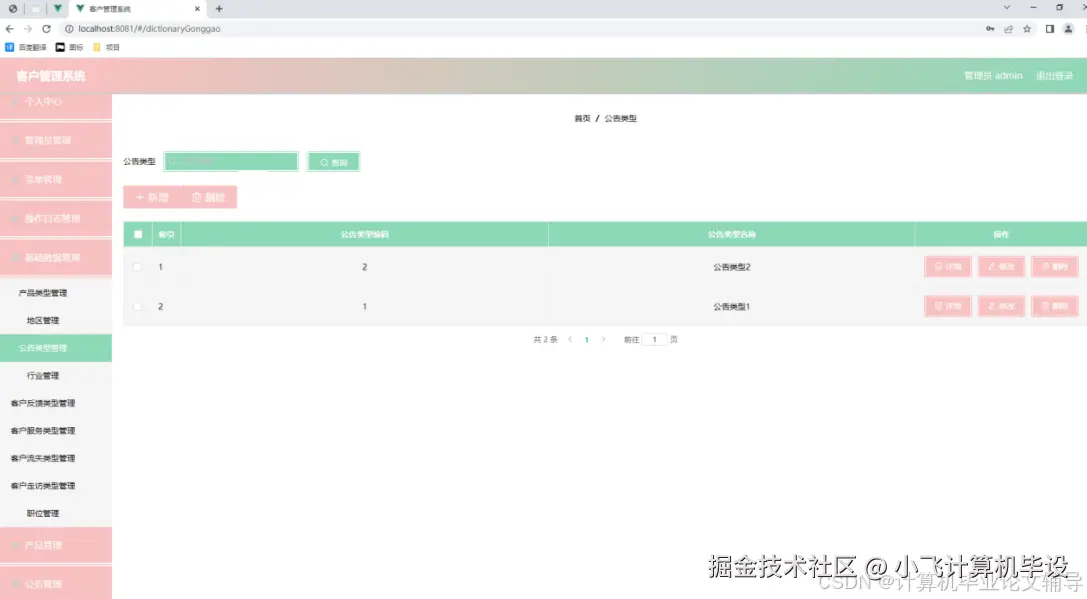Click the 前往 page jump input box
Viewport: 1087px width, 599px height.
654,340
